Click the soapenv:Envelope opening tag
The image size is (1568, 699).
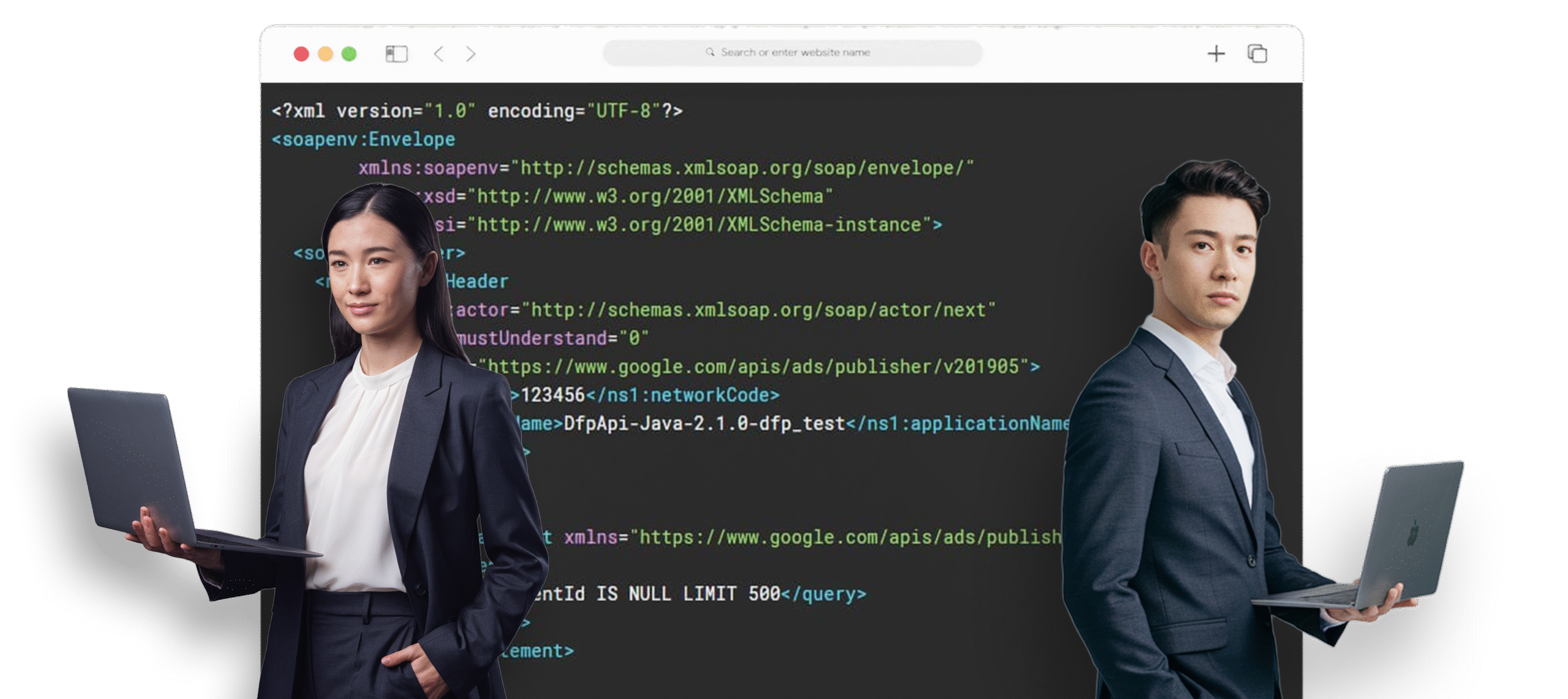tap(363, 140)
